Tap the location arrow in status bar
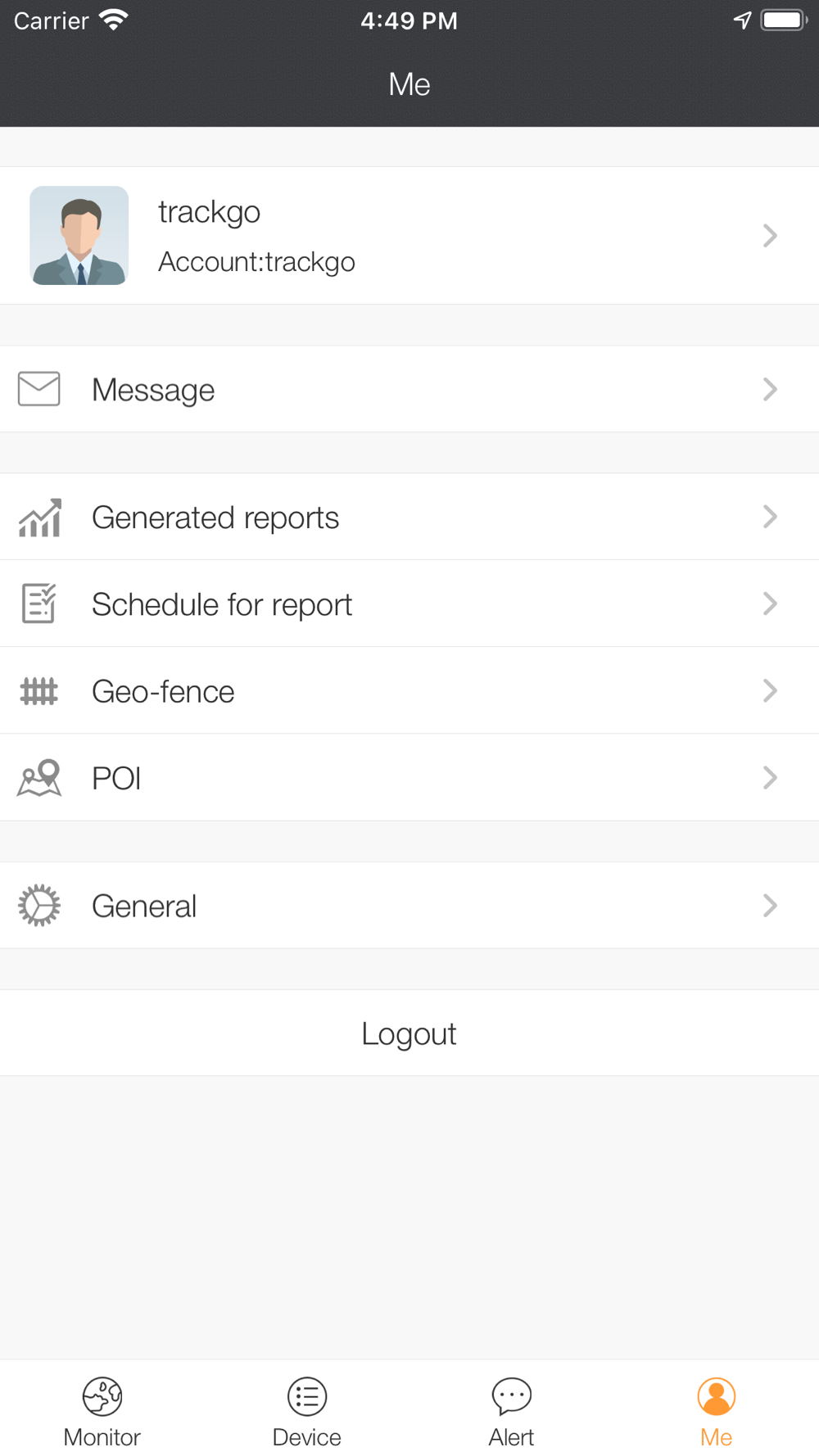 tap(742, 20)
